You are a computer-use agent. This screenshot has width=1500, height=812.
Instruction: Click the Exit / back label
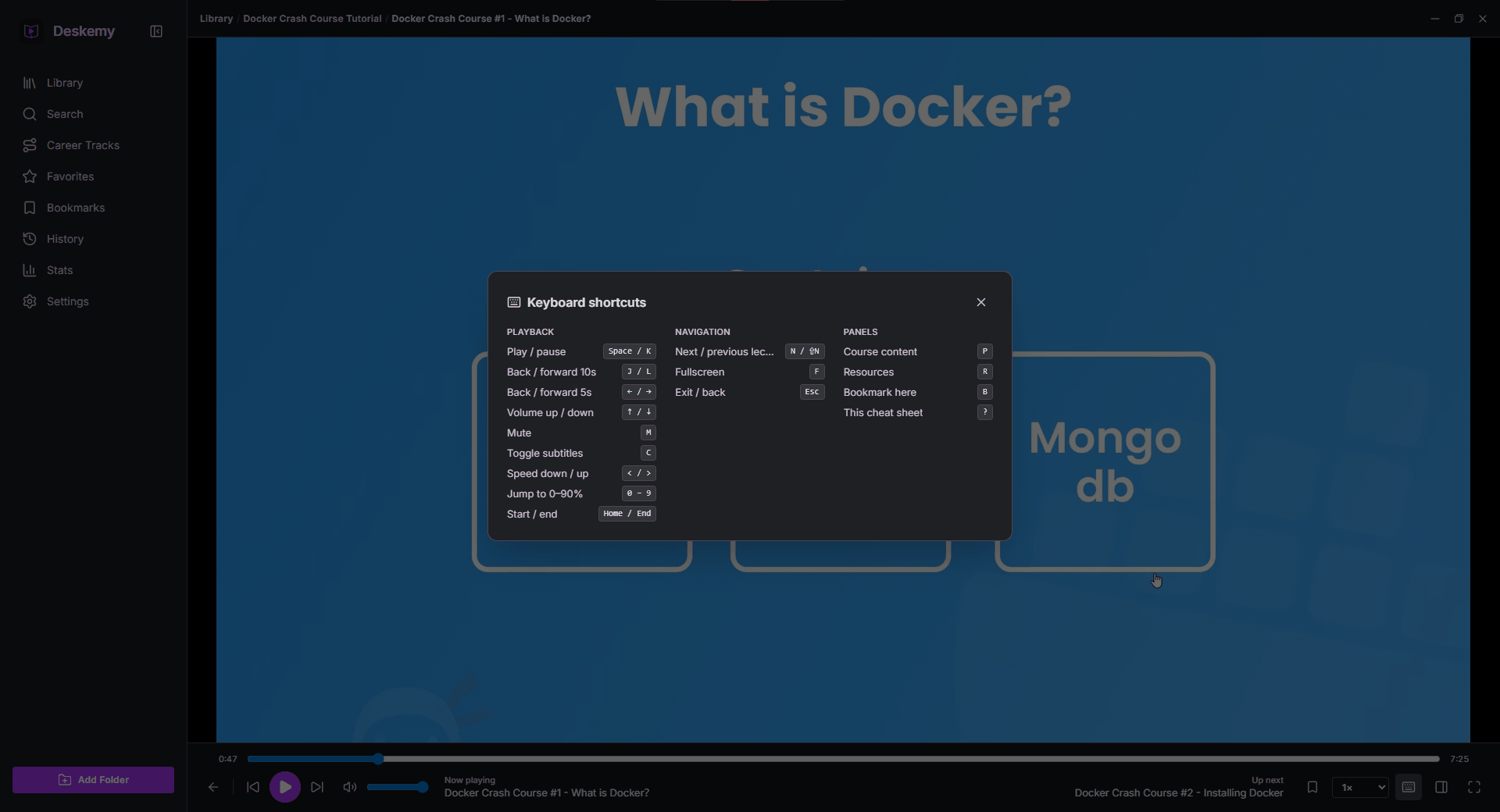pos(701,393)
